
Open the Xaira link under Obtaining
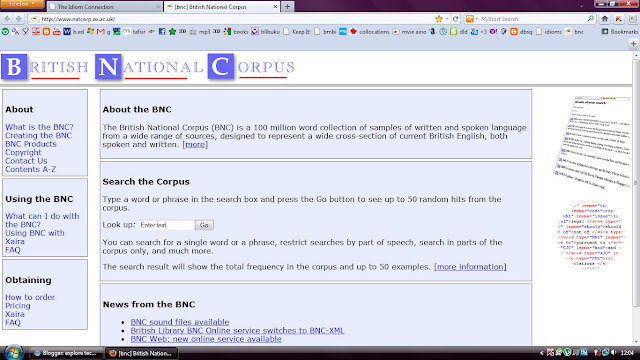tap(15, 314)
